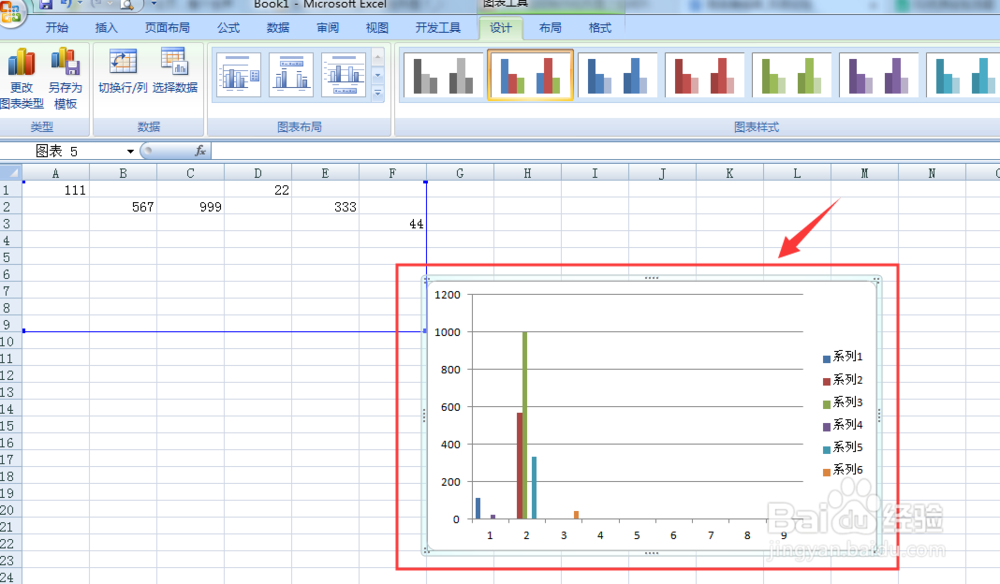This screenshot has width=1000, height=584.
Task: Click the Select All corner button
Action: (11, 173)
